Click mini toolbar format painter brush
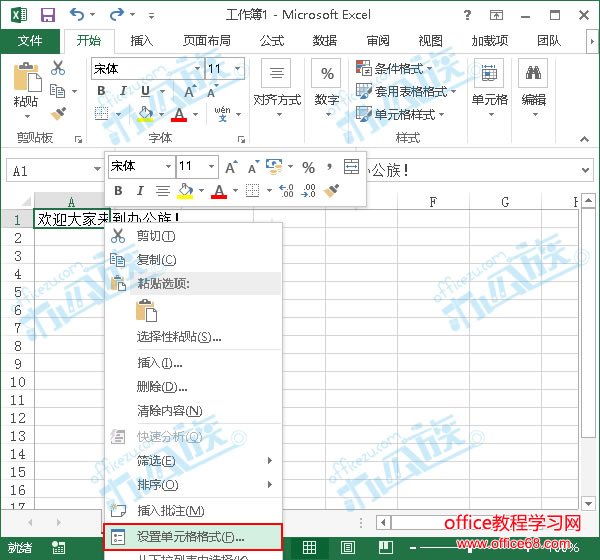Image resolution: width=600 pixels, height=560 pixels. pos(331,190)
